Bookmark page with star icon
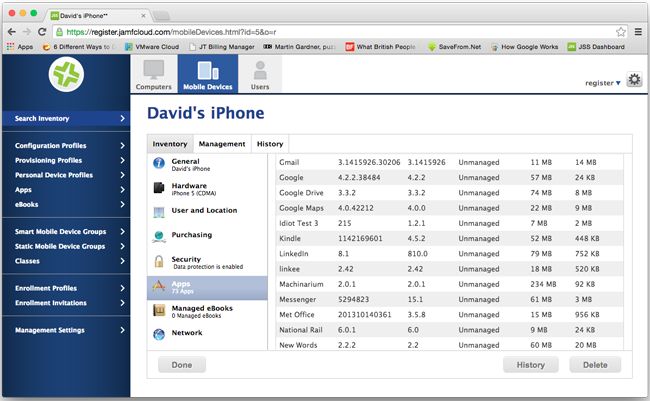This screenshot has width=650, height=401. 621,32
